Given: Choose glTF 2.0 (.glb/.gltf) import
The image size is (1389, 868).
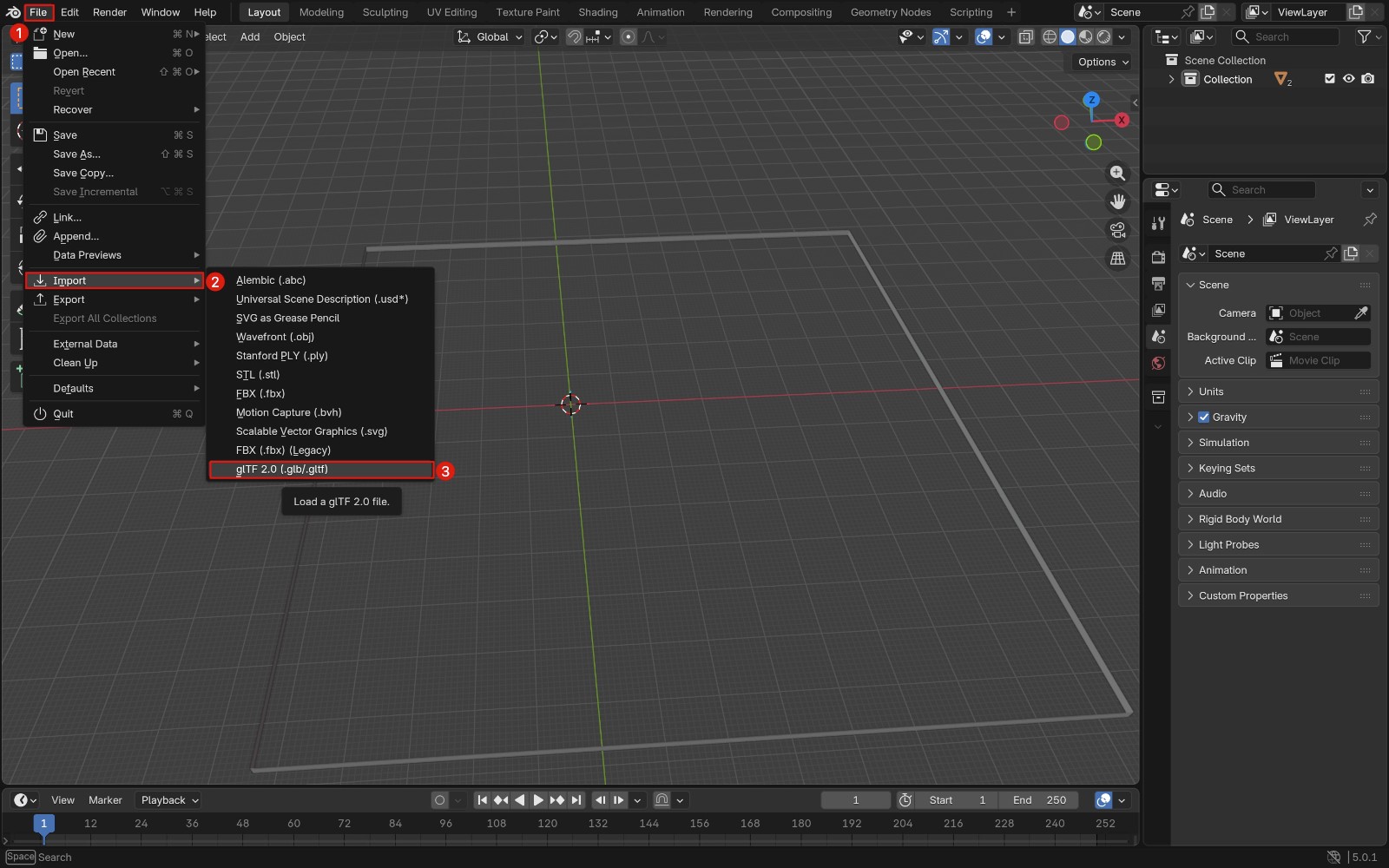Looking at the screenshot, I should tap(321, 470).
